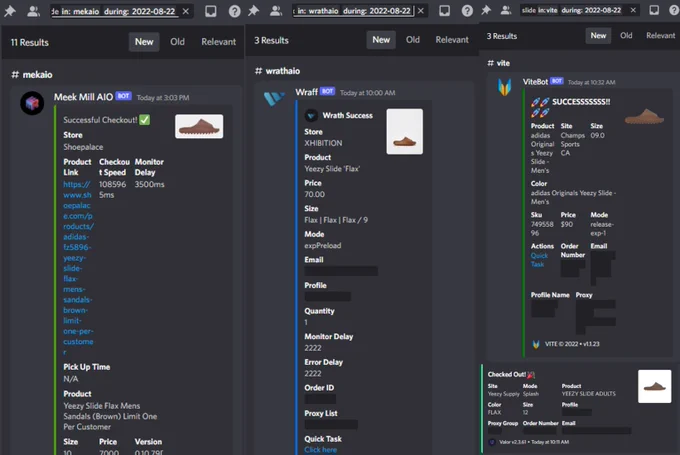Open help in the mekaio panel
Viewport: 680px width, 455px height.
[x=235, y=11]
